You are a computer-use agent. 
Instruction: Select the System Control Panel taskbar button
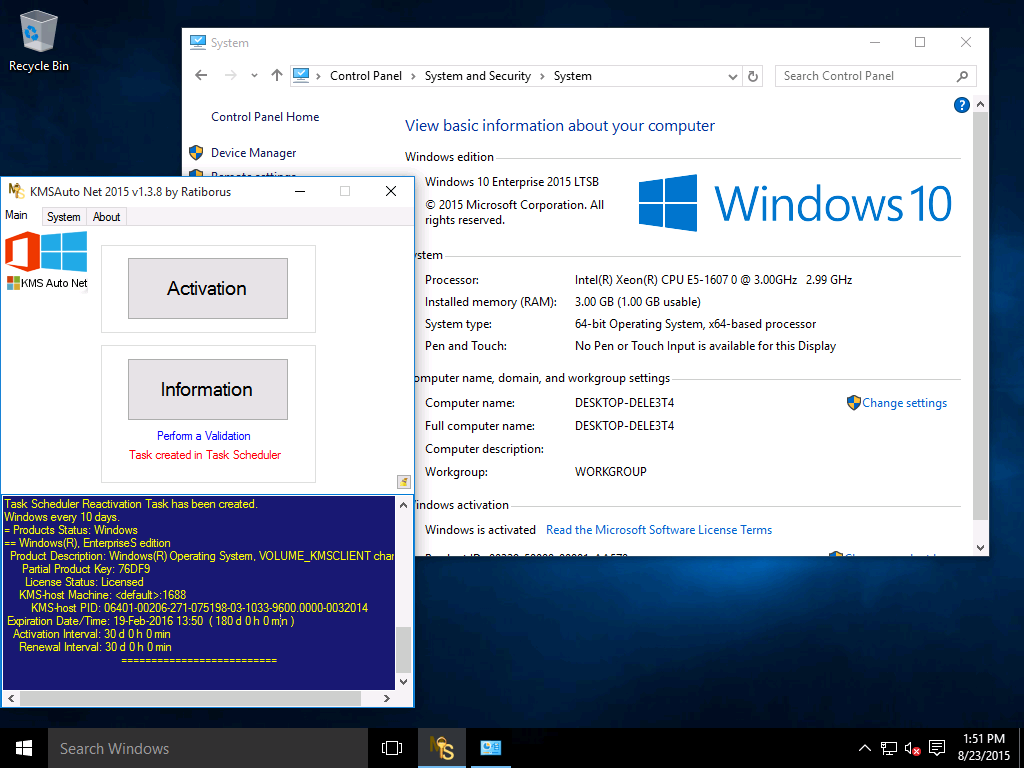click(490, 748)
